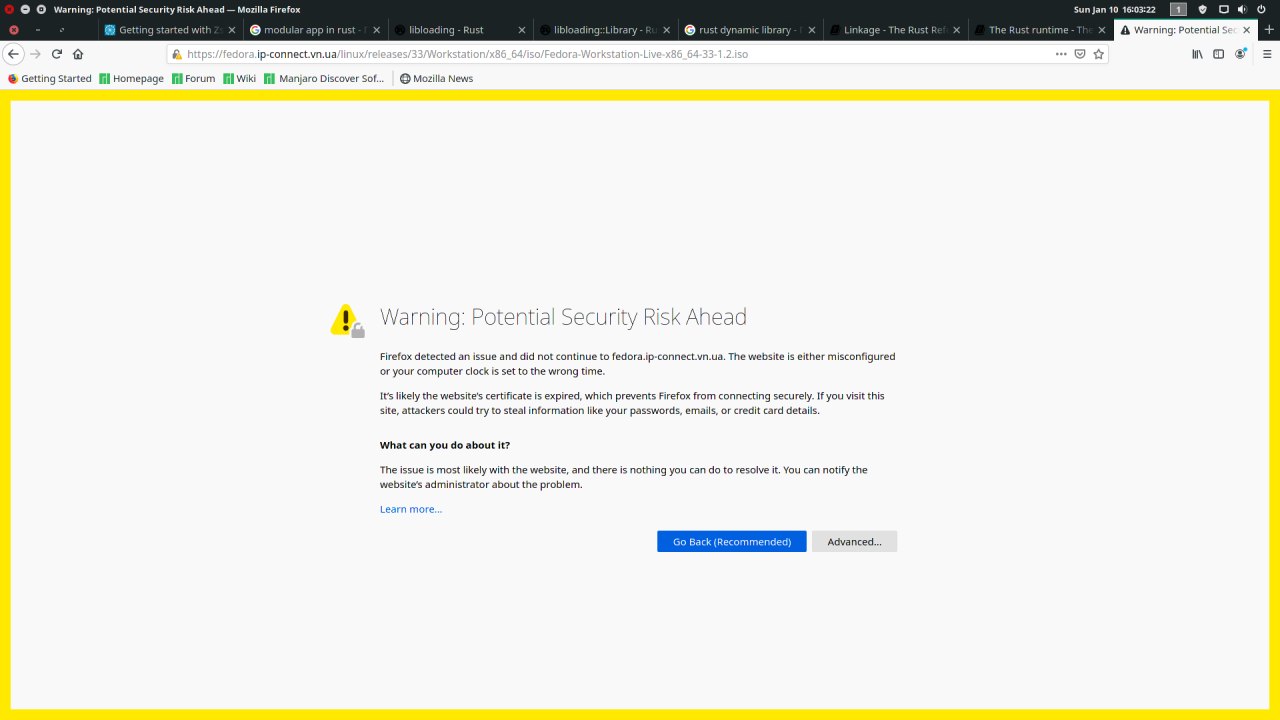Open Mozilla News bookmark
This screenshot has height=720, width=1280.
436,78
